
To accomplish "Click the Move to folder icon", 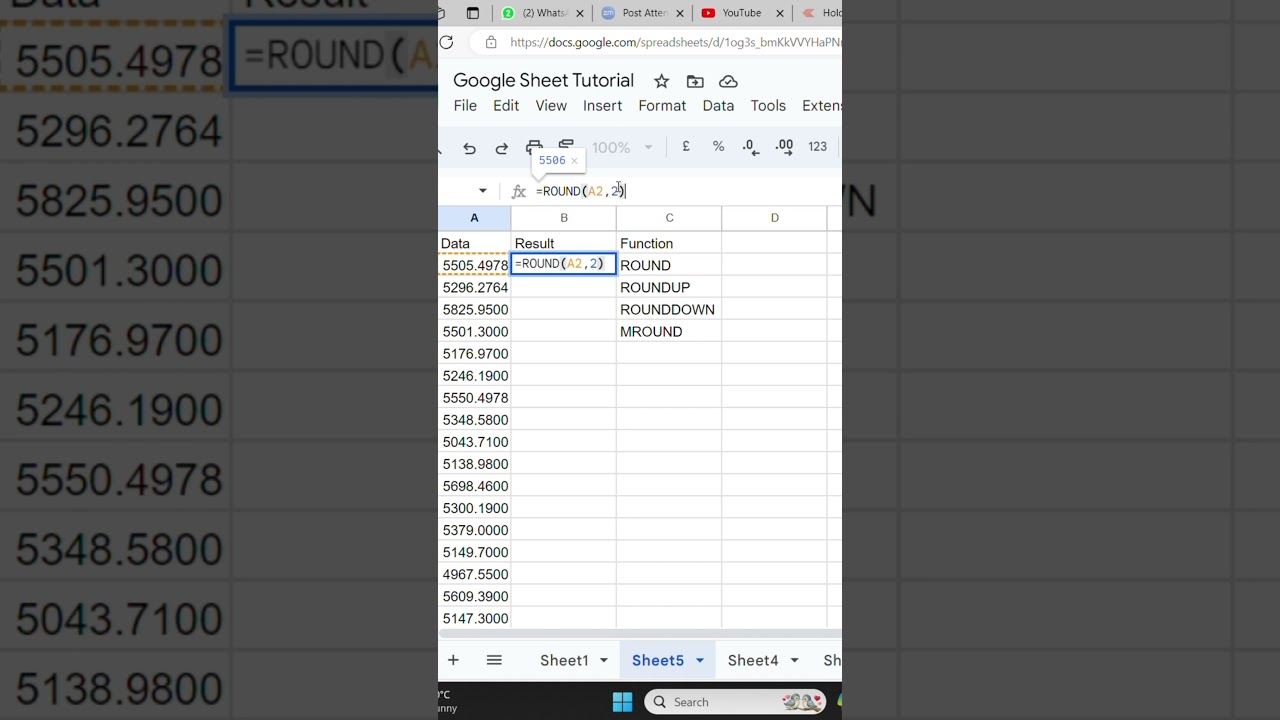I will 695,81.
